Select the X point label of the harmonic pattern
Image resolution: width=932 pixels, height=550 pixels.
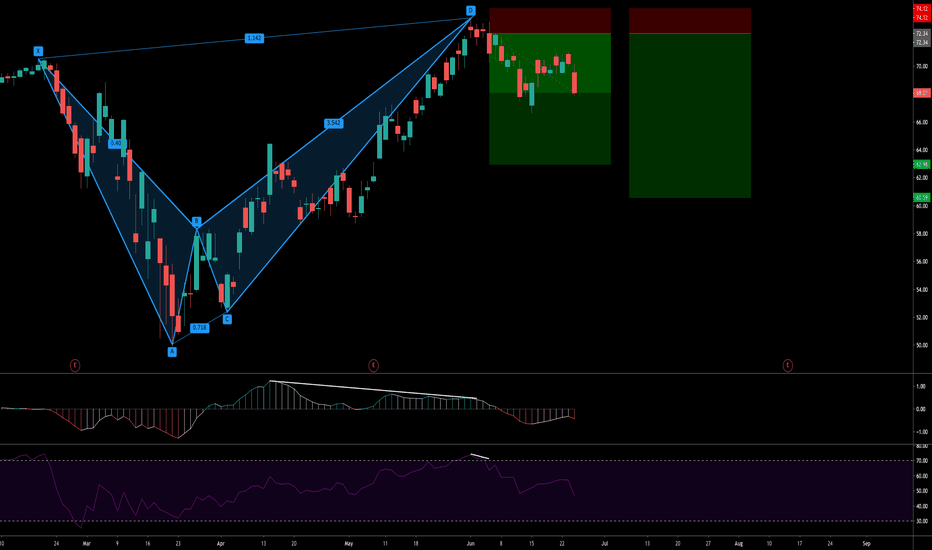tap(38, 51)
